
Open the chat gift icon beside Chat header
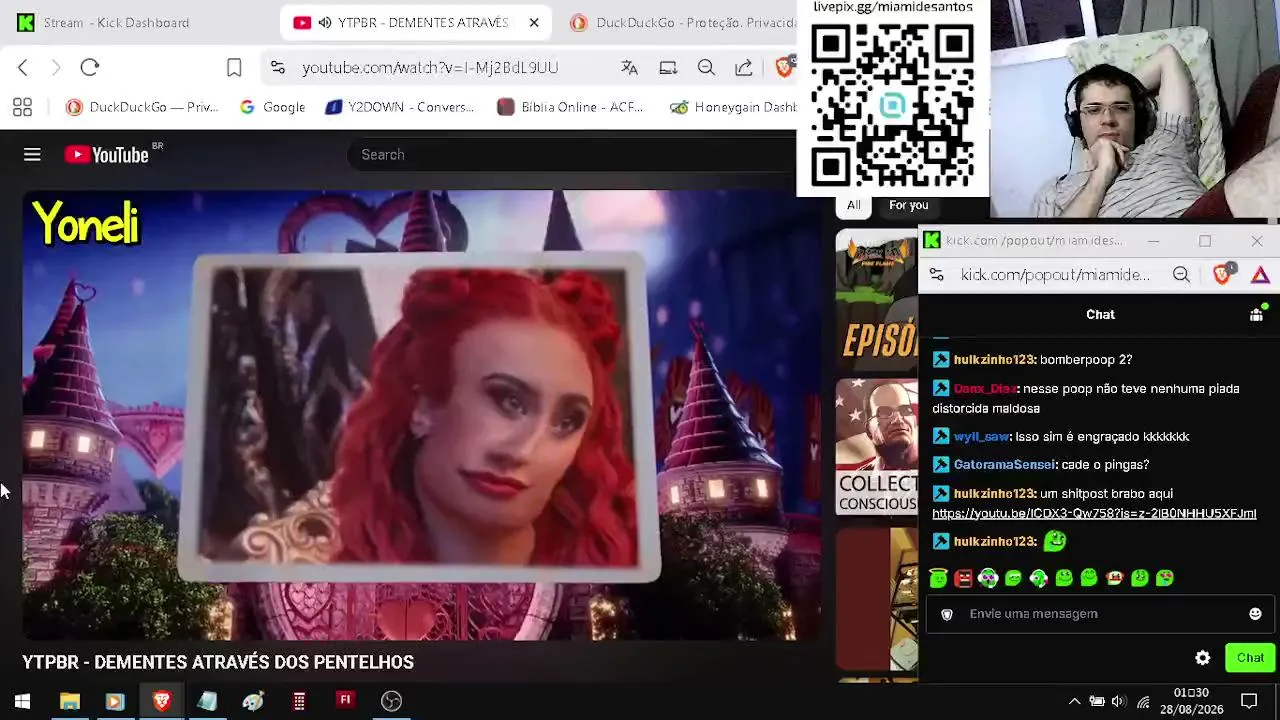pos(1257,314)
